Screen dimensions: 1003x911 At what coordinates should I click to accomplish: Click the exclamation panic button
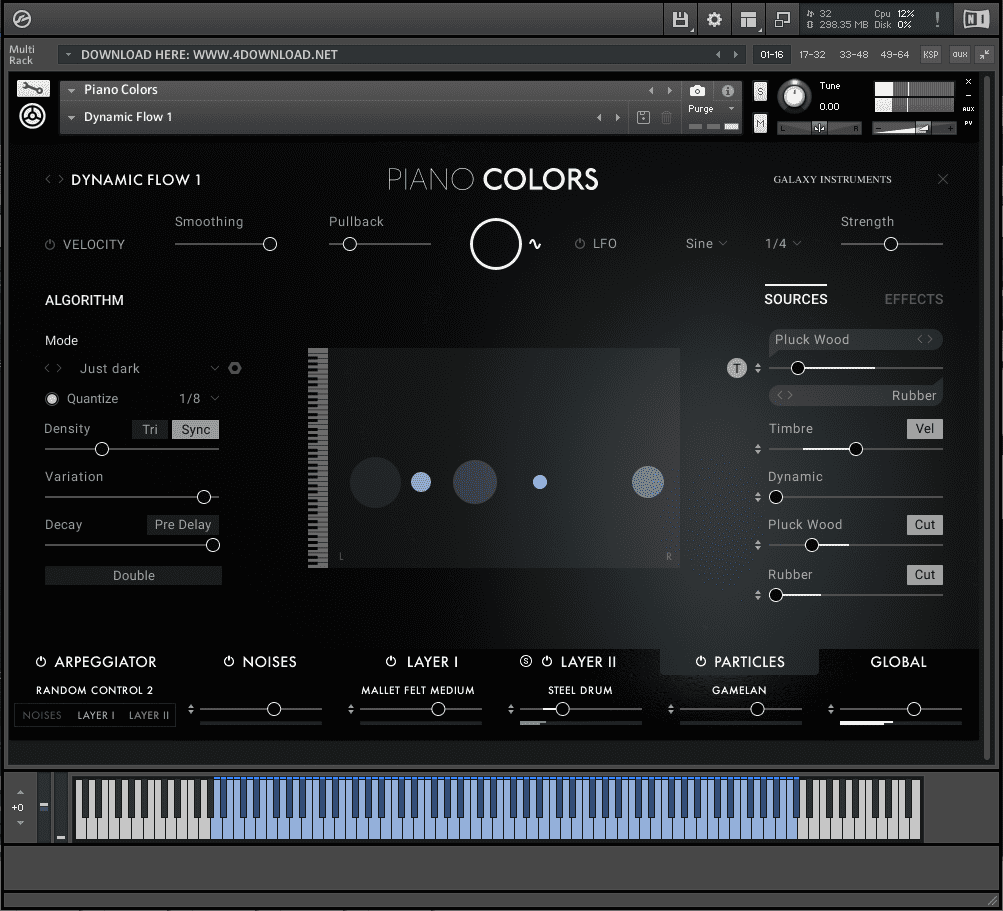tap(938, 19)
